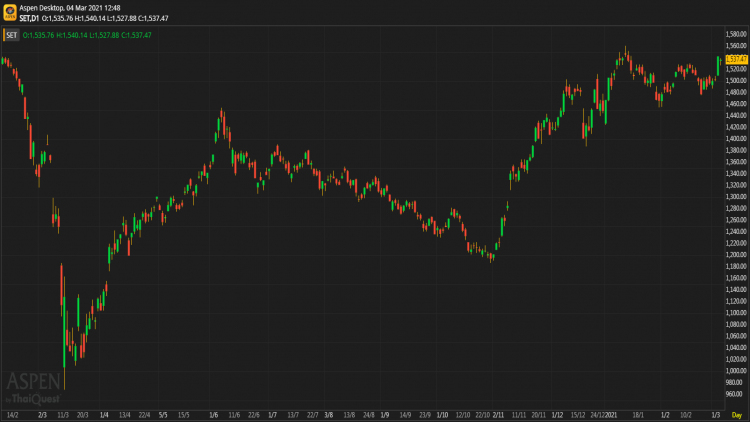Click the 3/8 date axis label
Screen dimensions: 750x422
329,415
